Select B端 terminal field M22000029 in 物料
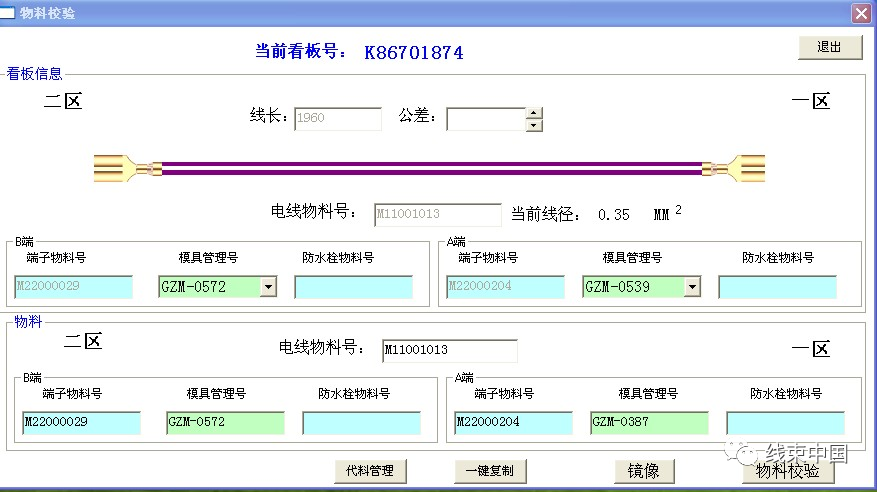The height and width of the screenshot is (492, 877). tap(81, 422)
